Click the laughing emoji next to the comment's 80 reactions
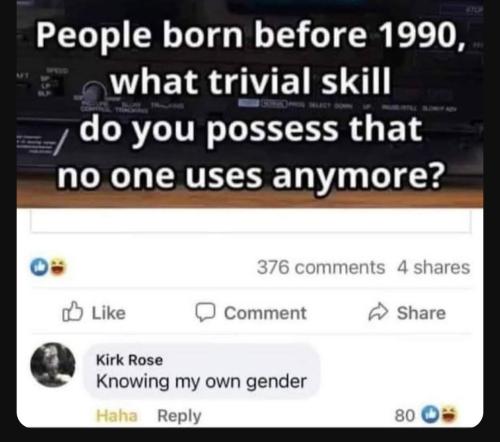The height and width of the screenshot is (442, 500). point(449,415)
